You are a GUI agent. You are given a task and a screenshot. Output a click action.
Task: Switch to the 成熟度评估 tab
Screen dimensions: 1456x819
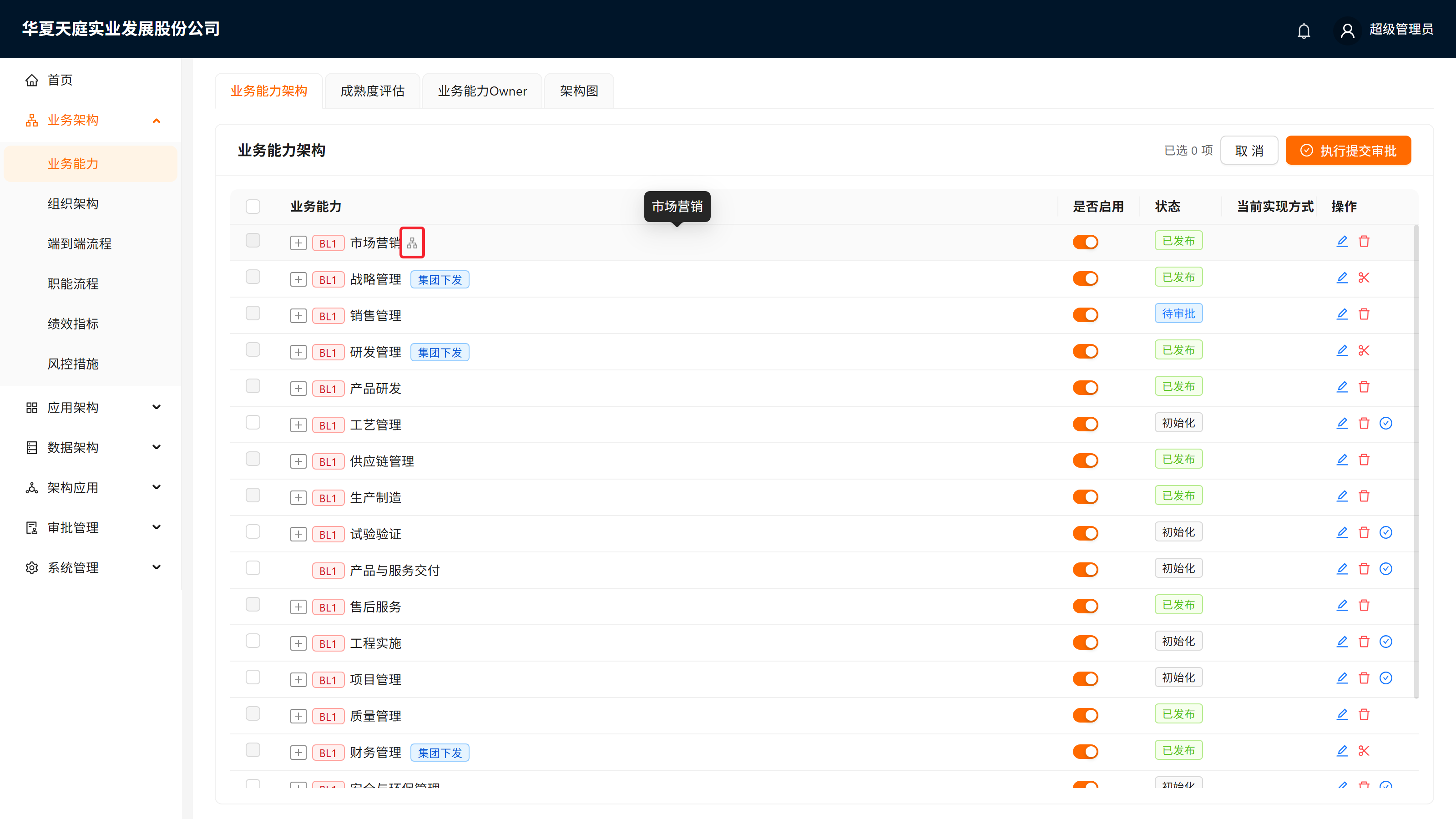[373, 91]
